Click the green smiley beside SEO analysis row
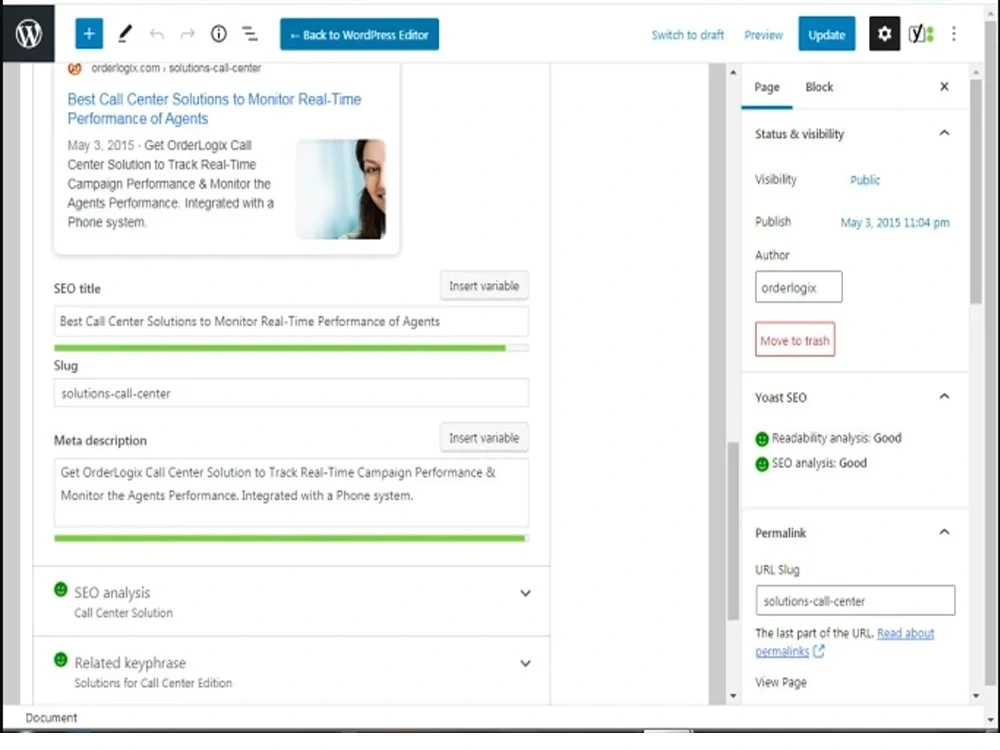The height and width of the screenshot is (750, 1000). click(61, 590)
